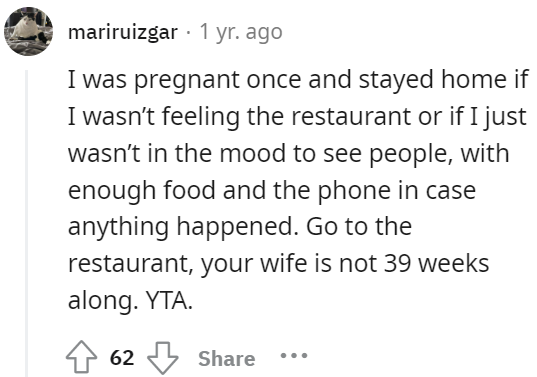This screenshot has height=377, width=537.
Task: Share this comment via the Share button
Action: pos(227,359)
